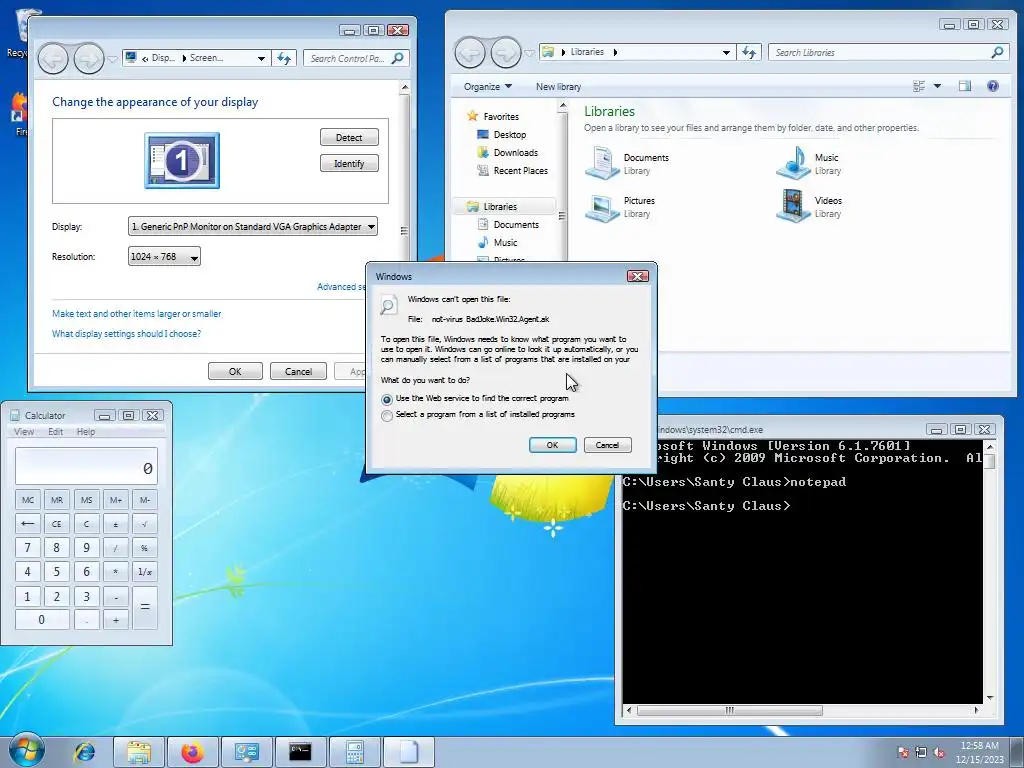Expand the Libraries address bar history dropdown
Viewport: 1024px width, 768px height.
(x=726, y=52)
